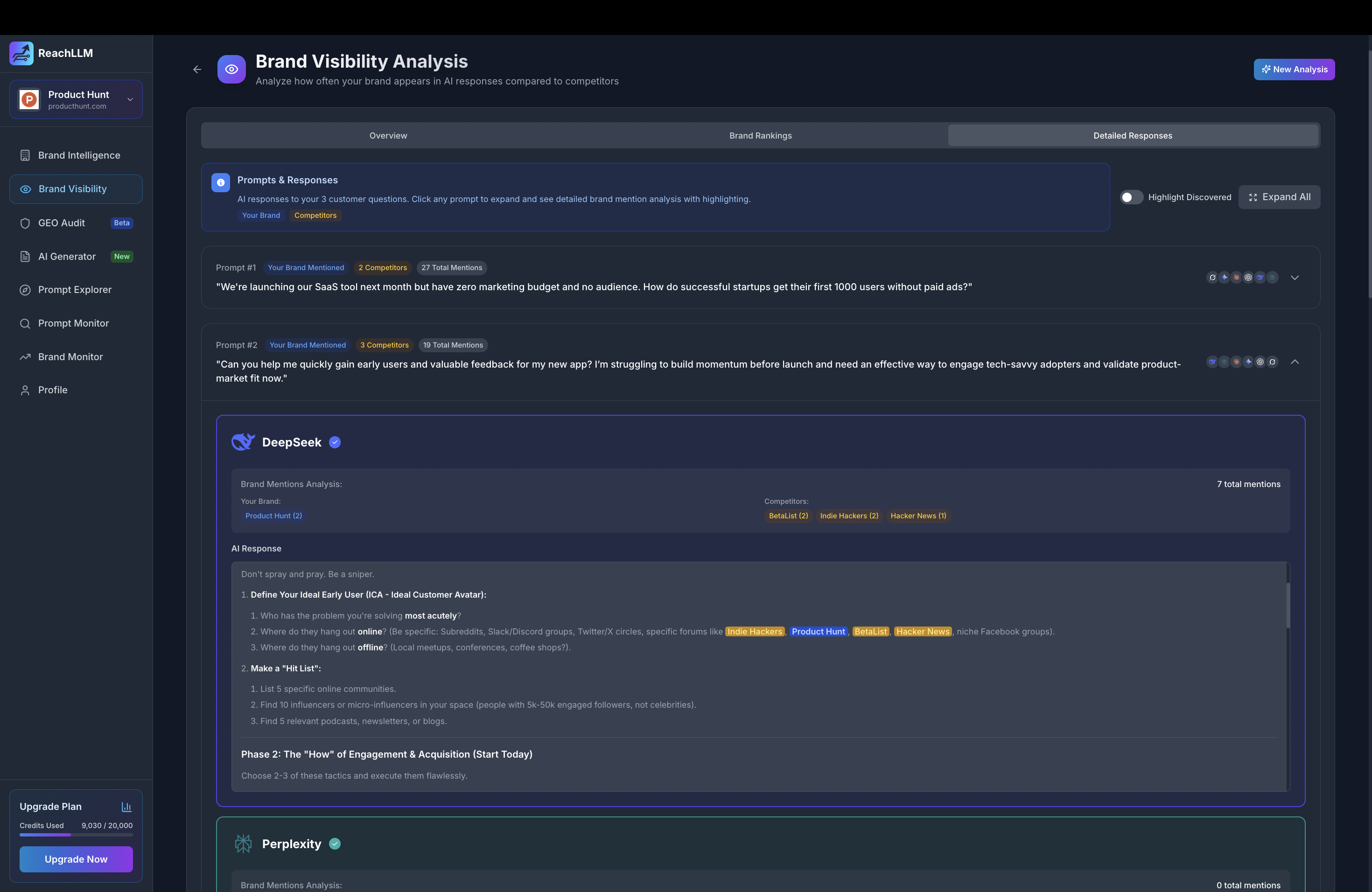Click the blue info icon next to Prompts & Responses
This screenshot has height=892, width=1372.
pyautogui.click(x=220, y=182)
